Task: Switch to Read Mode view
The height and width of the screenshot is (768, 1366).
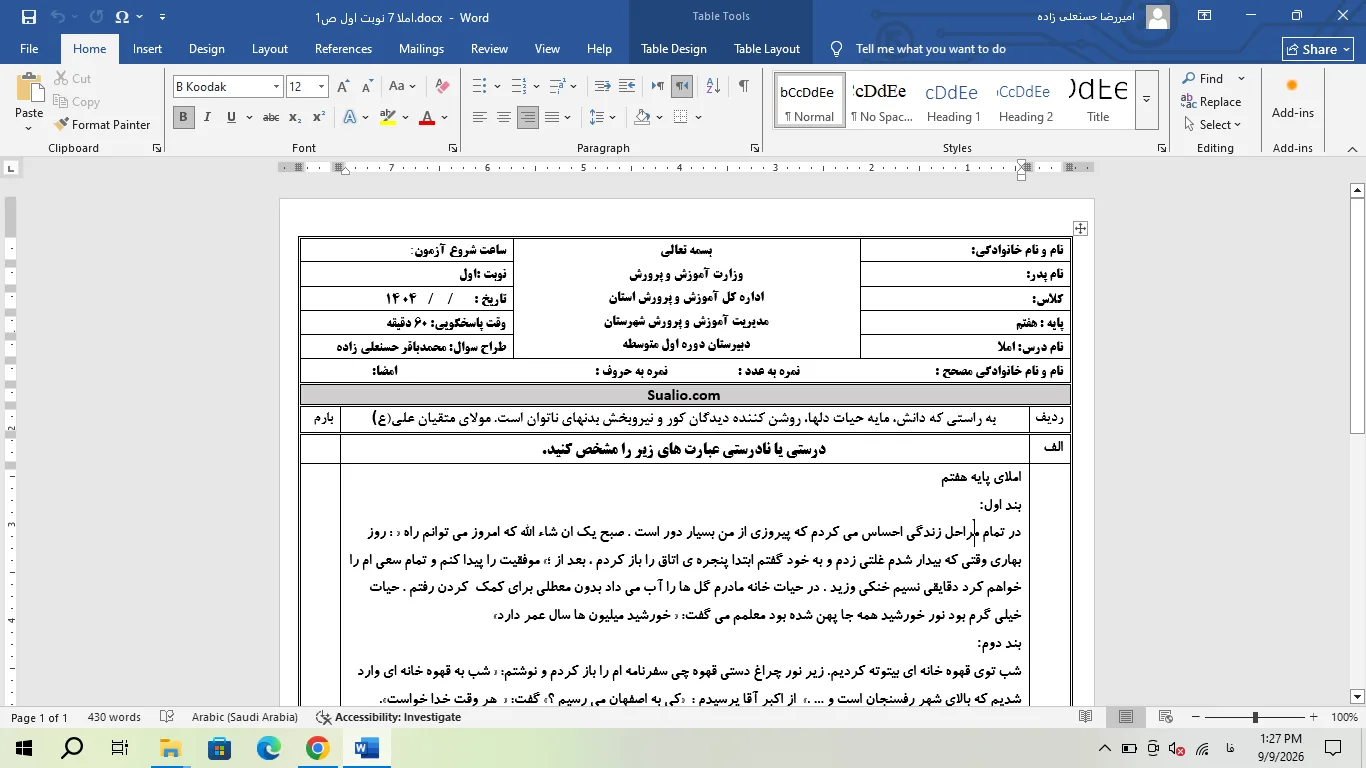Action: point(1086,717)
